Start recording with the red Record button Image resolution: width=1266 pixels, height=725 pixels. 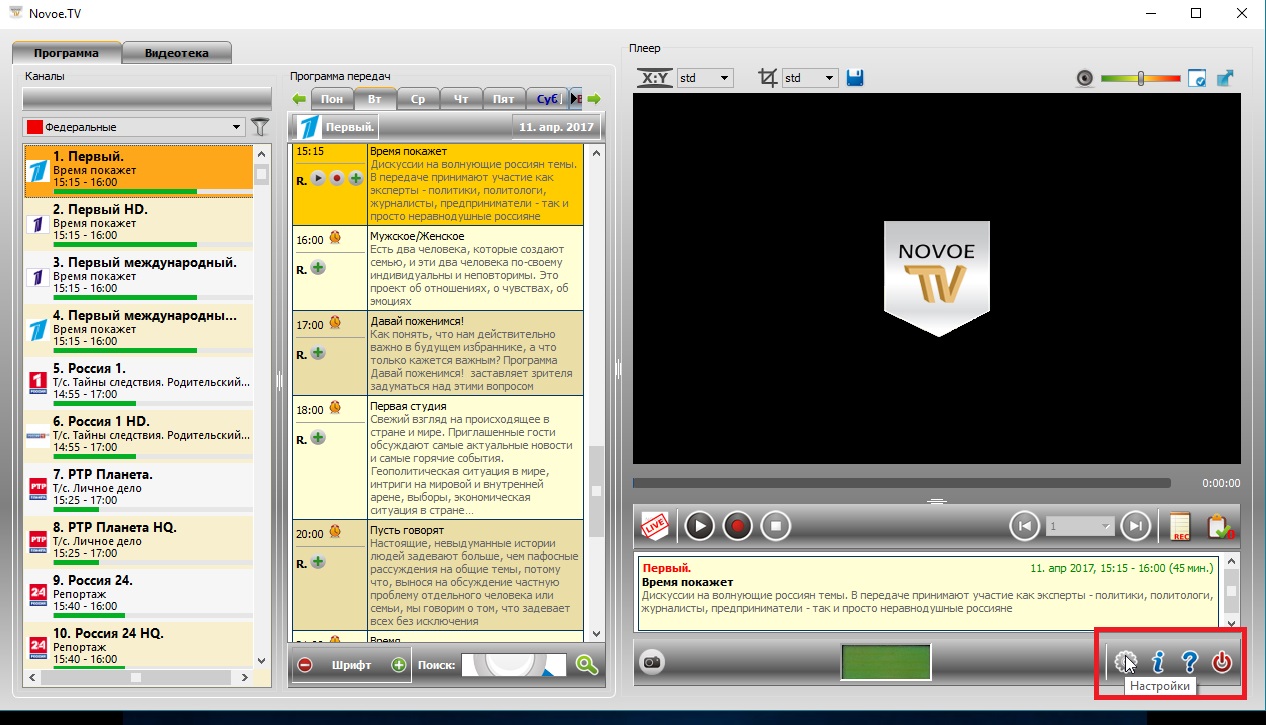tap(737, 525)
